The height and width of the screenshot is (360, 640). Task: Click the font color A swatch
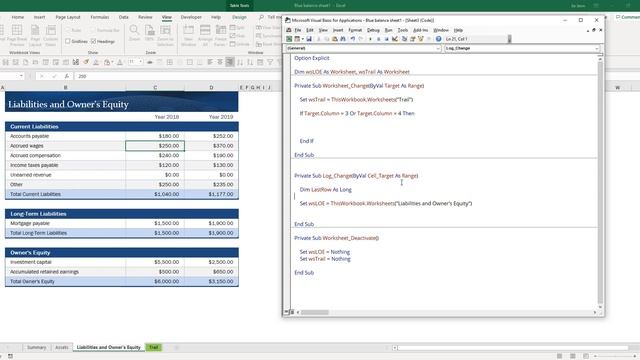[120, 62]
